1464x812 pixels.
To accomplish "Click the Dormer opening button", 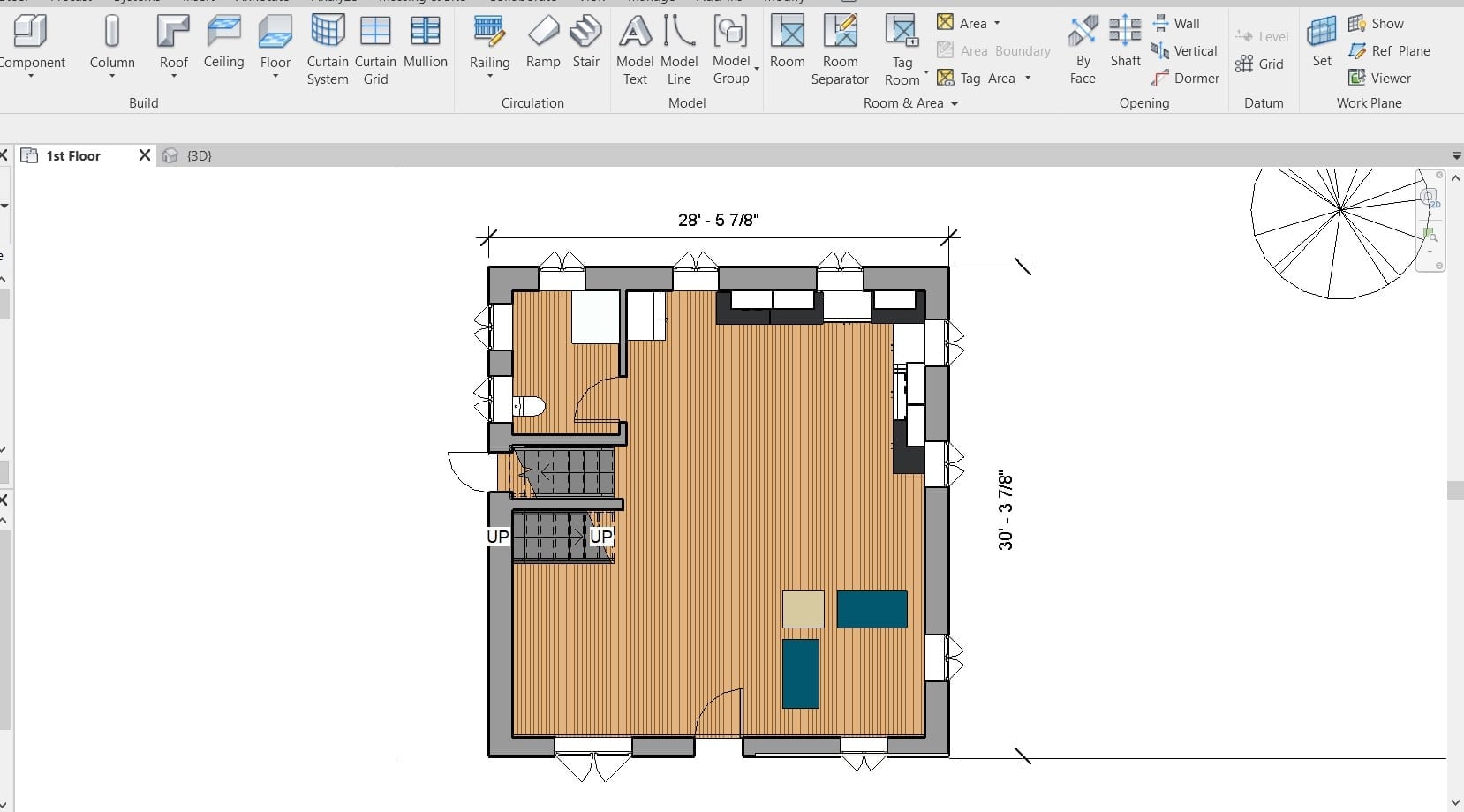I will pyautogui.click(x=1185, y=79).
